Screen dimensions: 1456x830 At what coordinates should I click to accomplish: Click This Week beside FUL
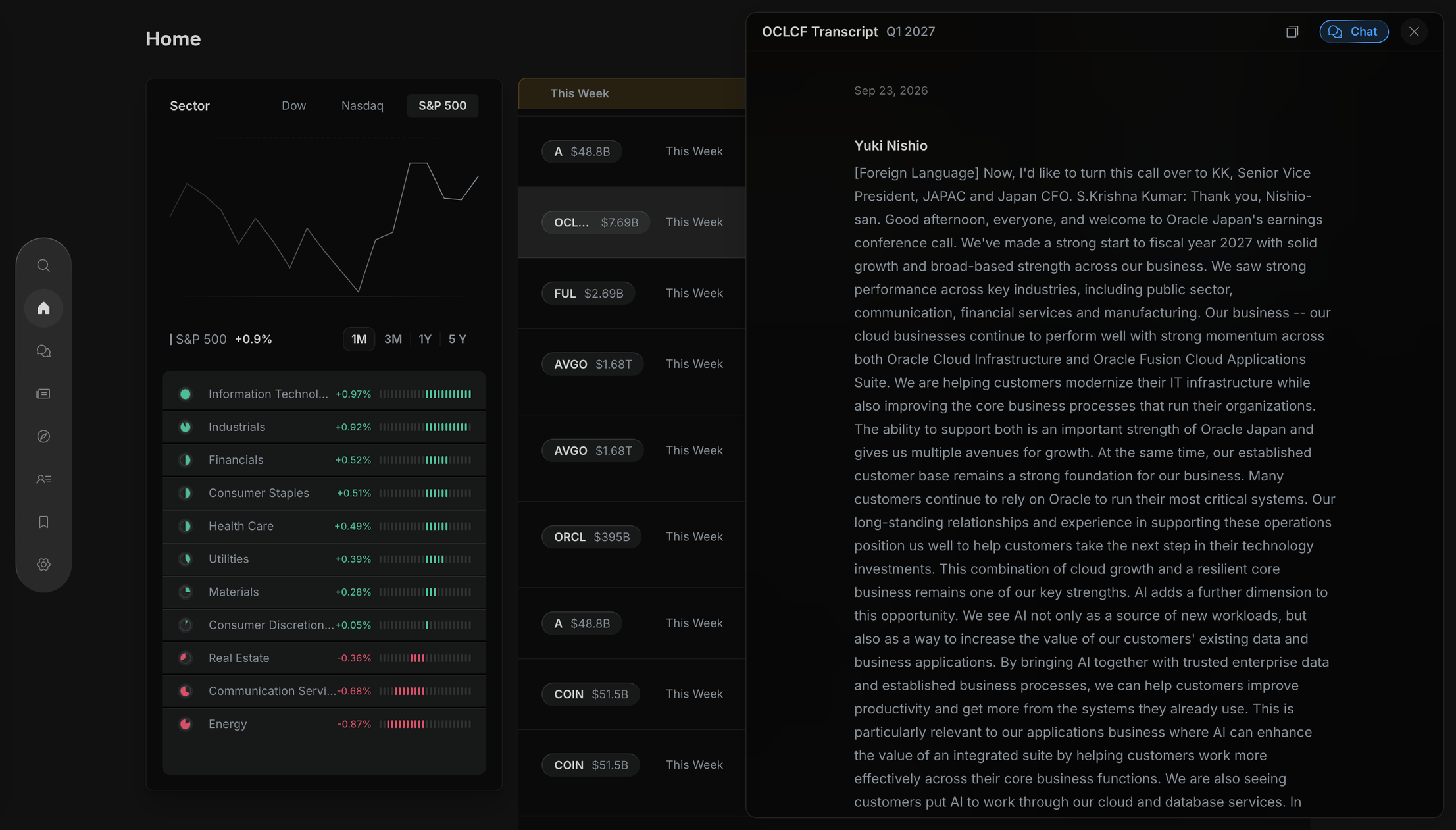coord(694,293)
